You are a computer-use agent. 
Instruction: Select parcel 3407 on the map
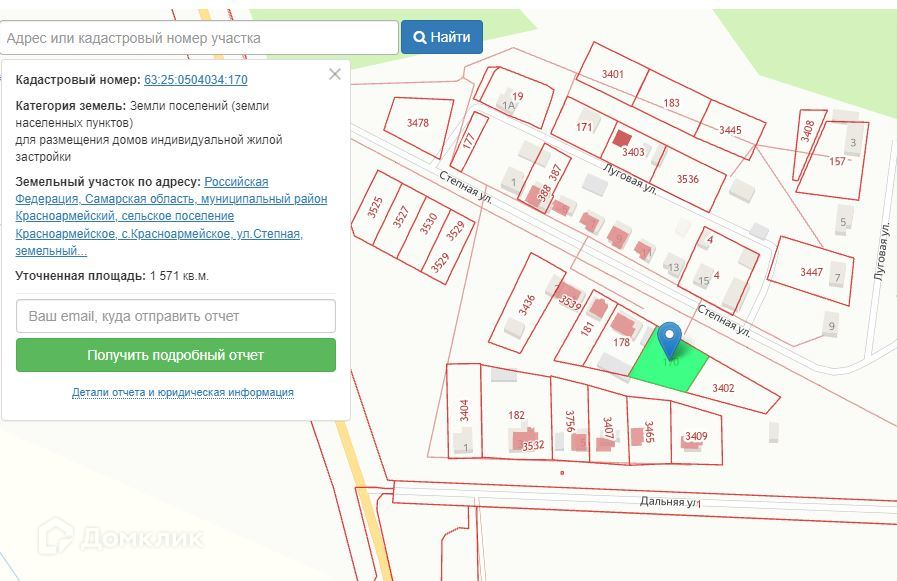click(x=608, y=428)
